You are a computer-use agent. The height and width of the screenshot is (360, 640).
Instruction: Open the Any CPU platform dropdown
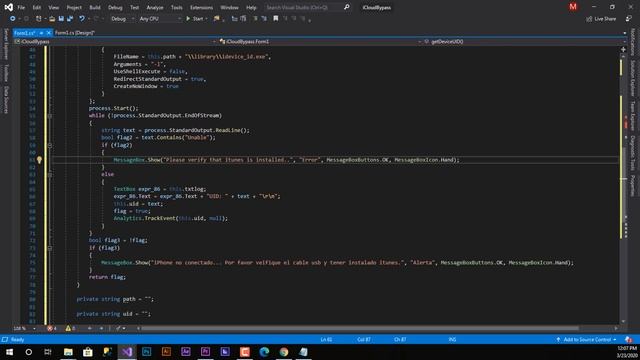pos(160,19)
